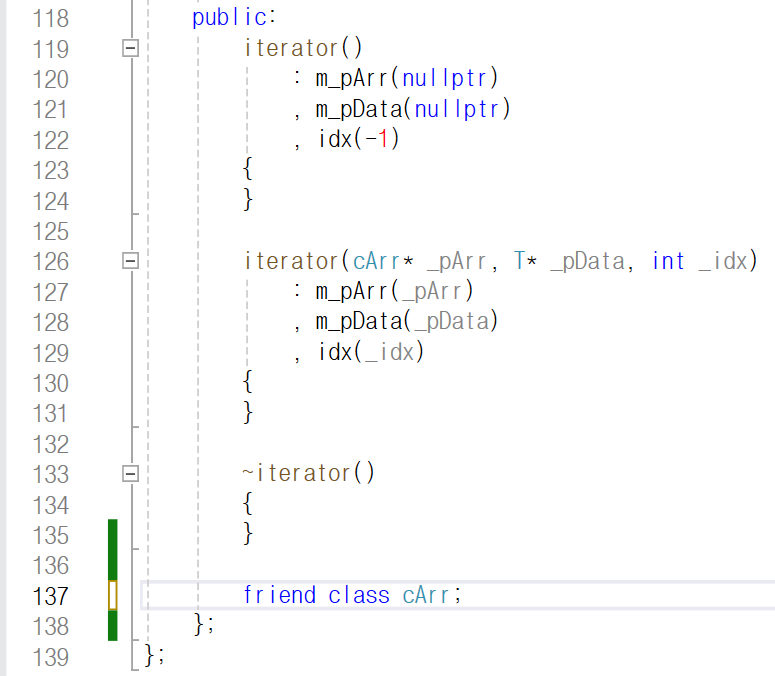Collapse the ~iterator() destructor at line 133
This screenshot has width=775, height=676.
[x=130, y=473]
